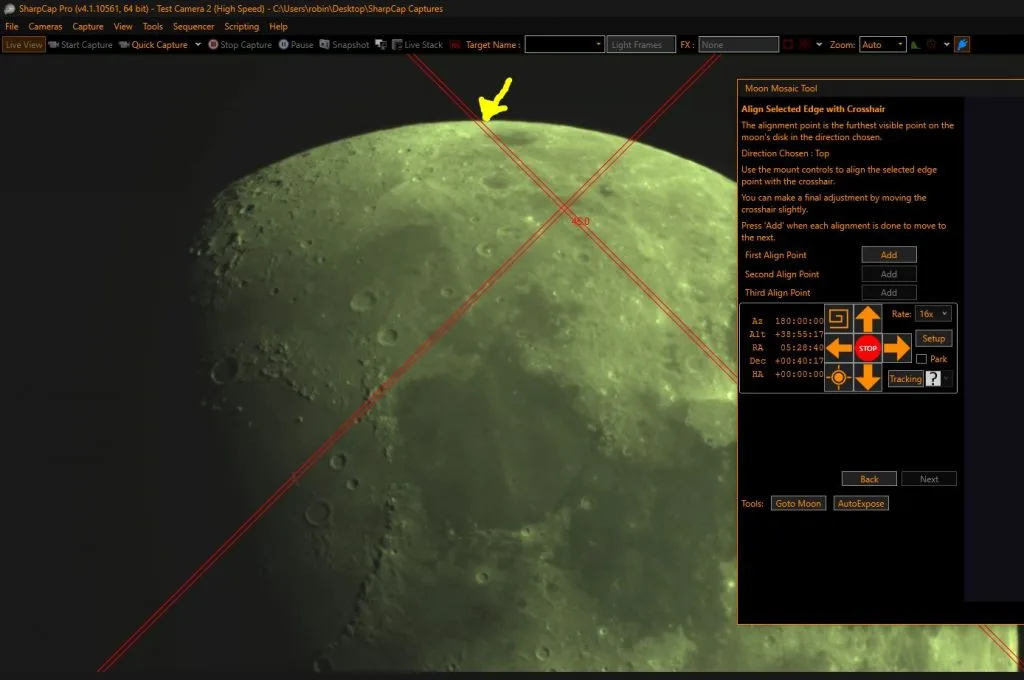1024x680 pixels.
Task: Click red square icon after FX field
Action: (x=788, y=44)
